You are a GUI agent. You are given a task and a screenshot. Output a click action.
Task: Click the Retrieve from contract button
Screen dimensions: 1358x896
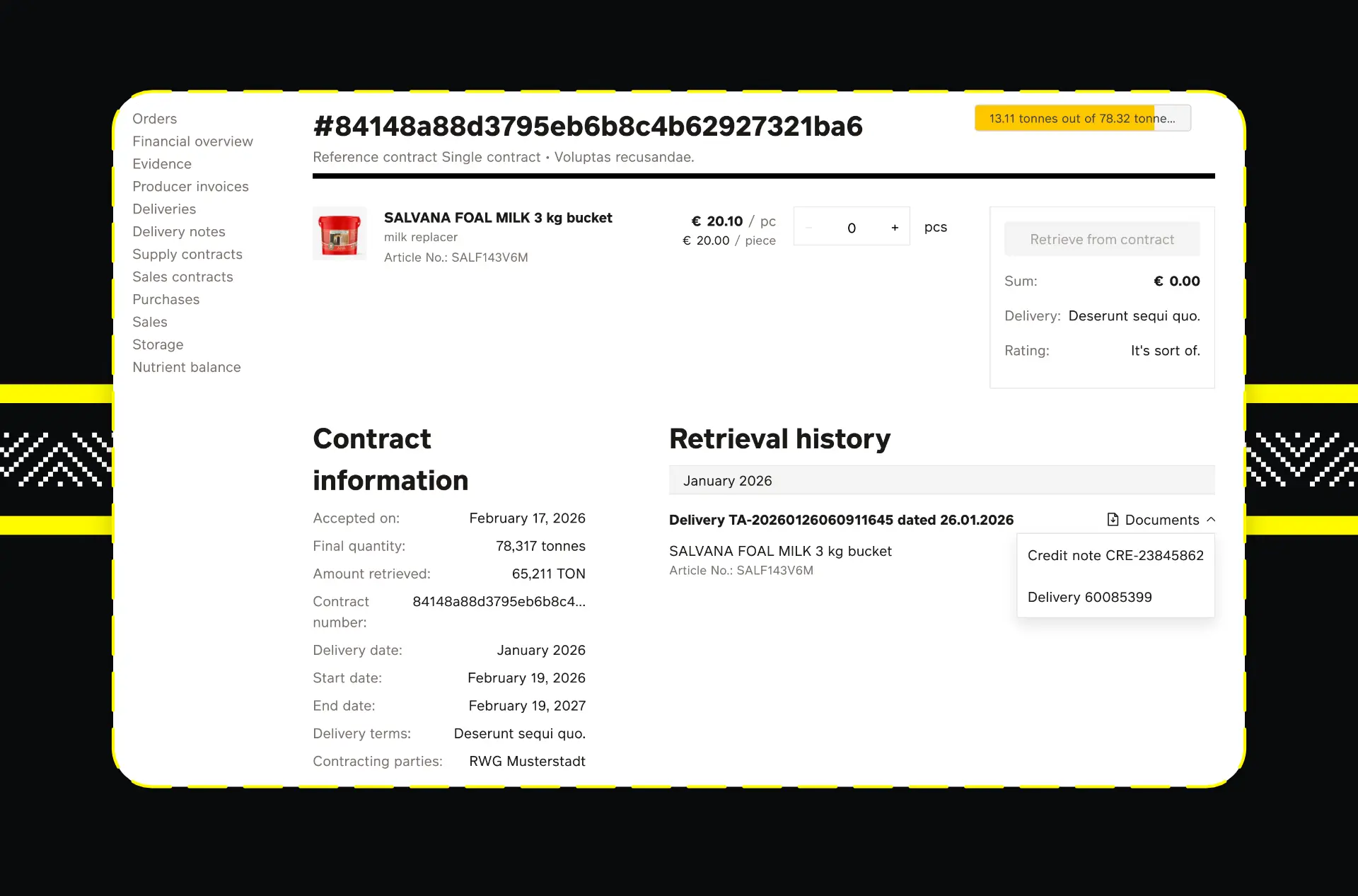(1101, 240)
